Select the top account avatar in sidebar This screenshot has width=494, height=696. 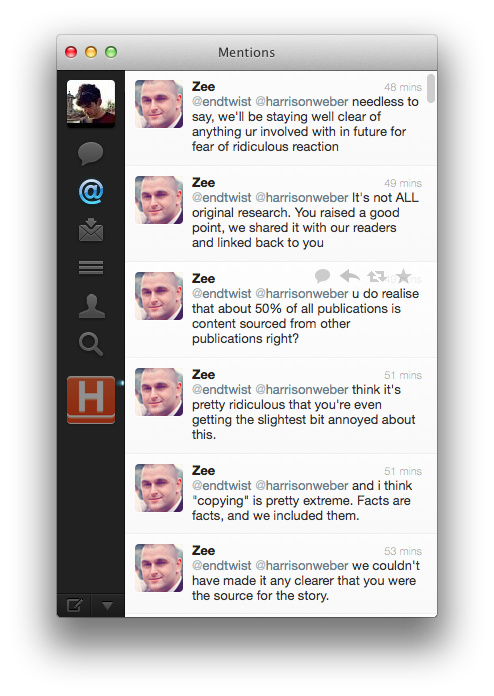[x=91, y=103]
